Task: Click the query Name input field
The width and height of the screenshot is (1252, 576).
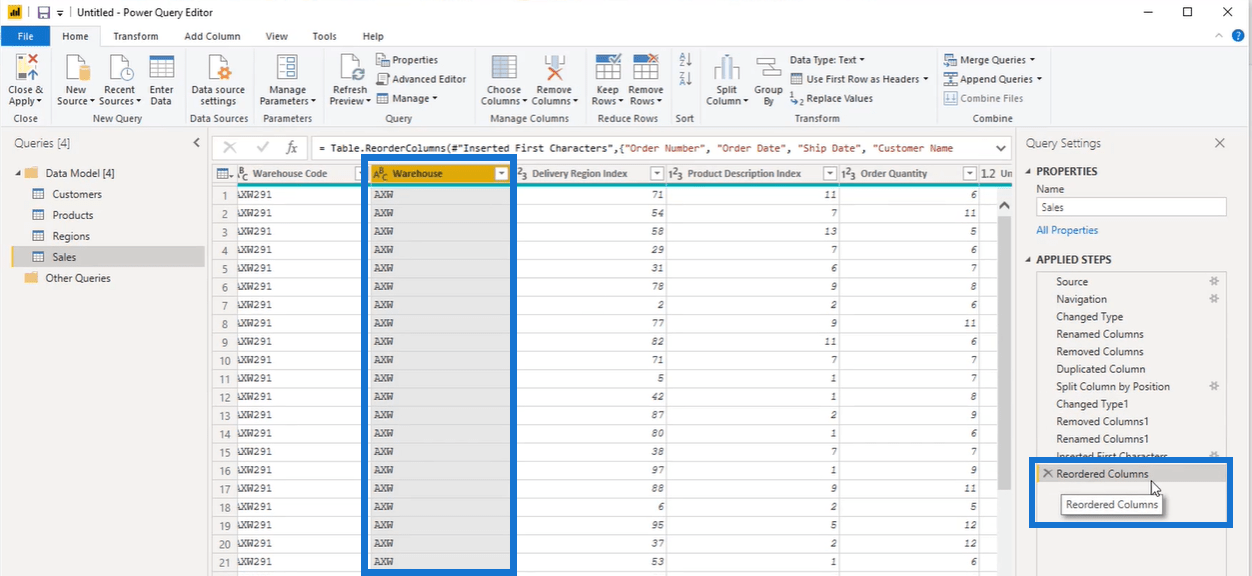Action: [1131, 207]
